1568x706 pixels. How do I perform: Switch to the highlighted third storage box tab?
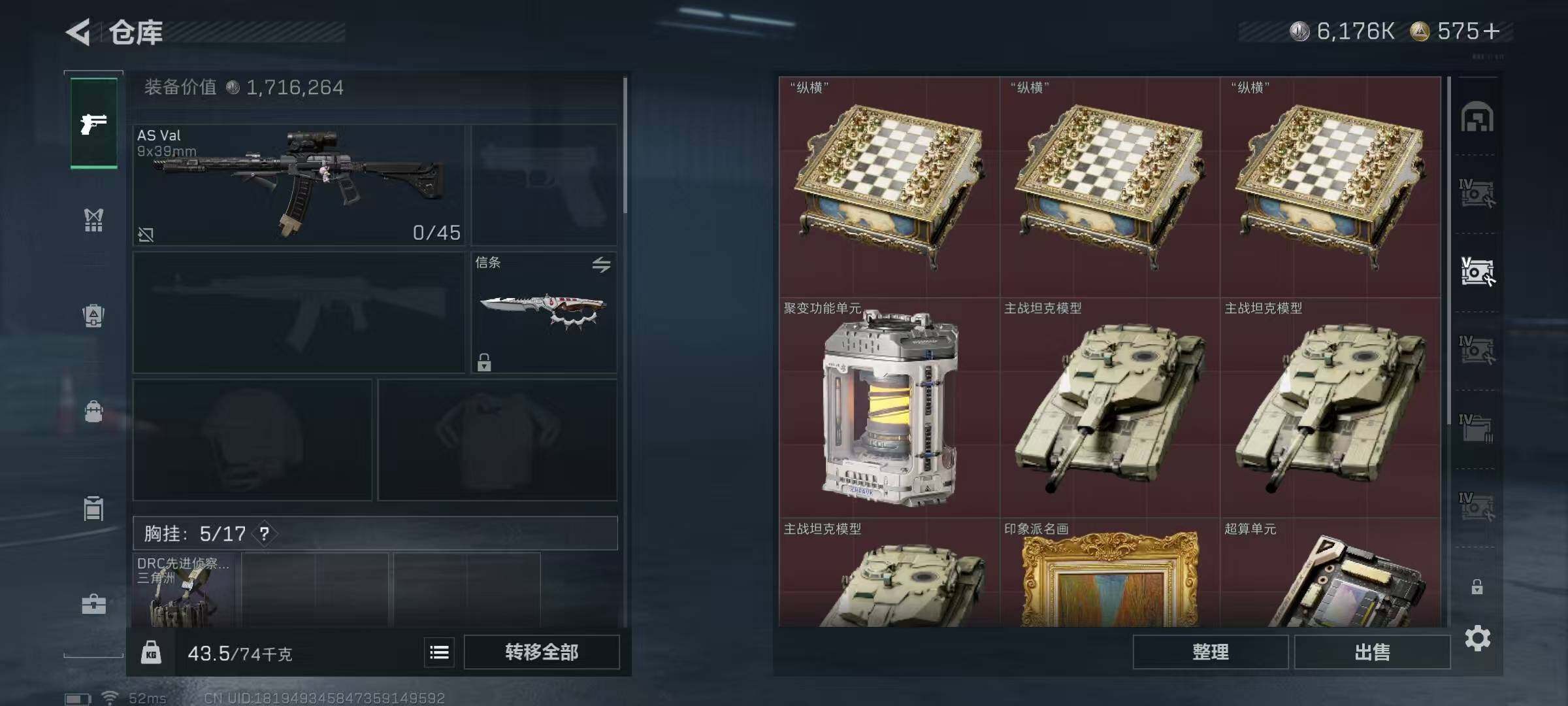tap(1477, 272)
